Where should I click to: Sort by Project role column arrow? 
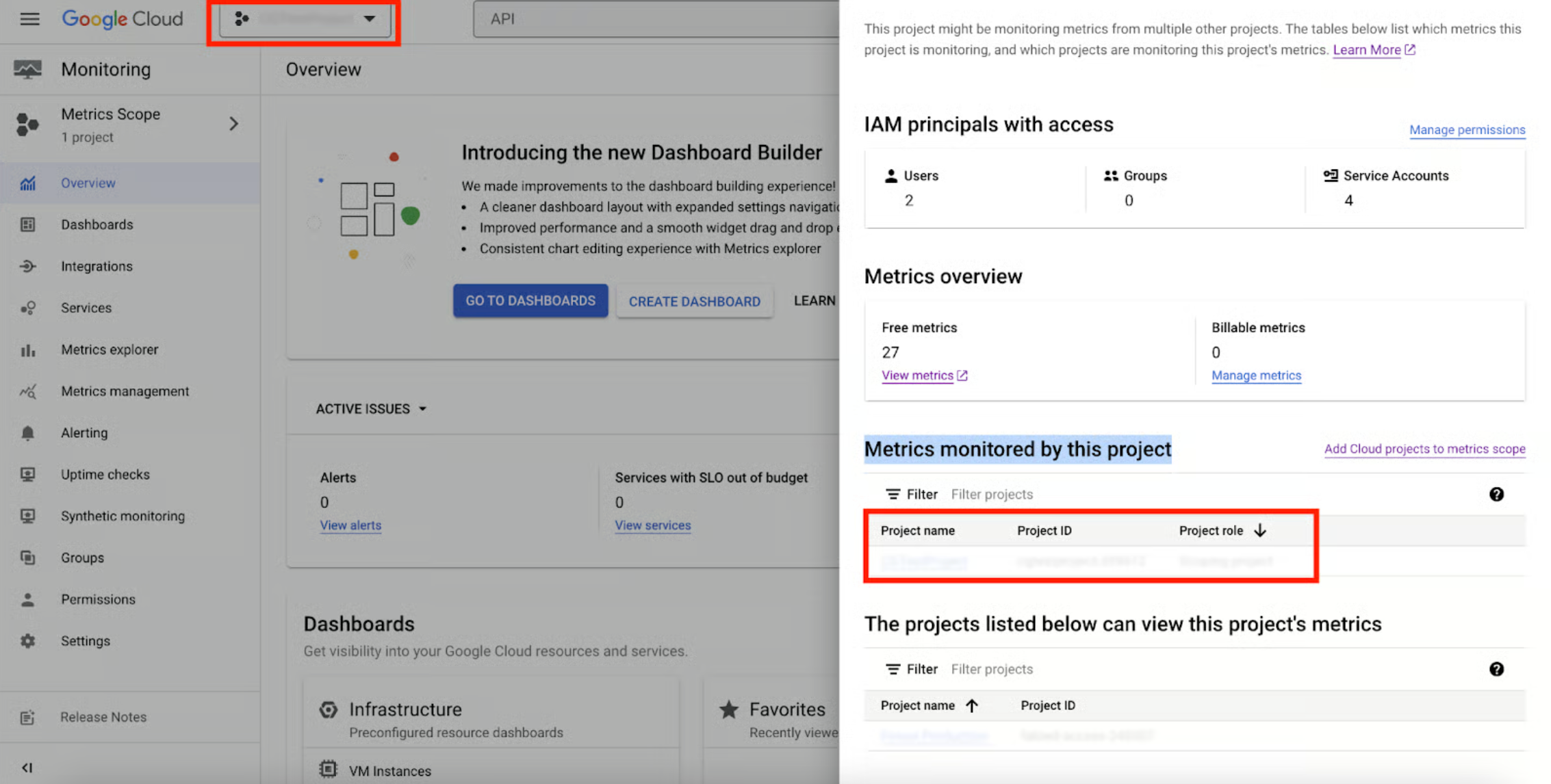click(1260, 531)
